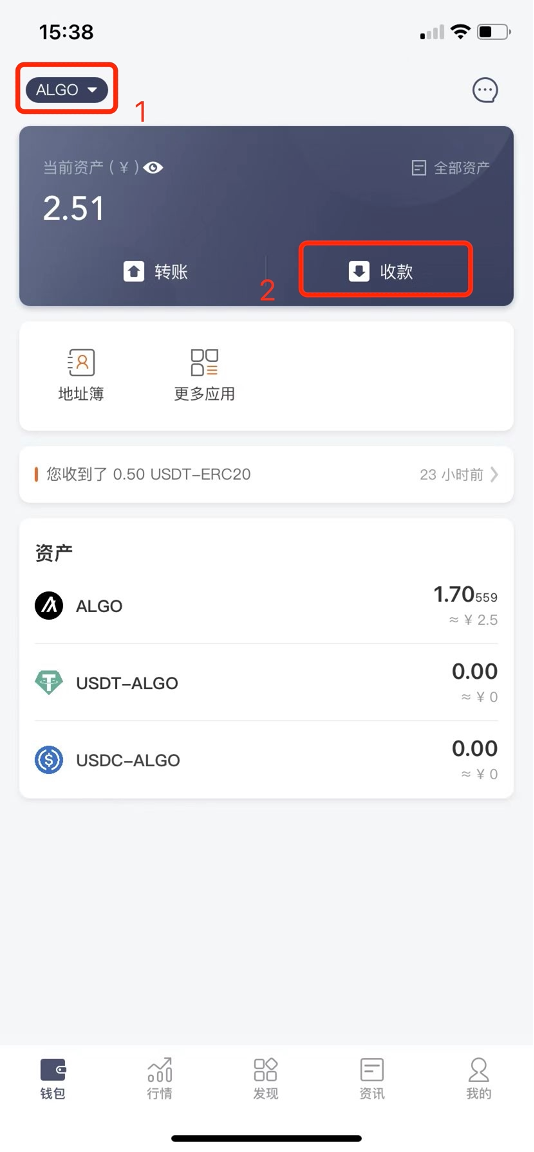Switch to the 行情 market tab
Screen dimensions: 534x1152
coord(159,1079)
